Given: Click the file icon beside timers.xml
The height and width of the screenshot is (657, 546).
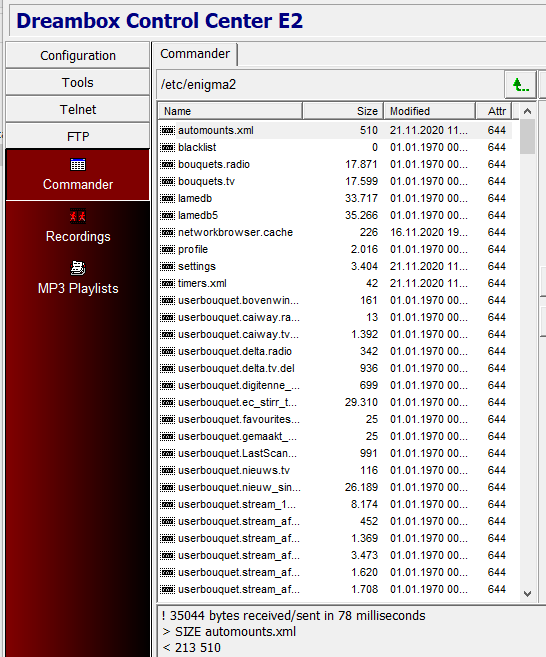Looking at the screenshot, I should 168,283.
